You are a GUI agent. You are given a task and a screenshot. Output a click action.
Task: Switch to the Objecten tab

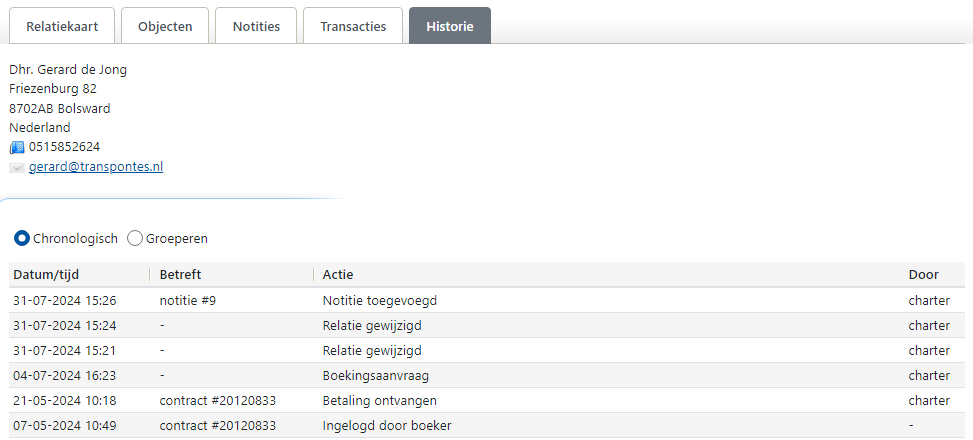tap(165, 27)
